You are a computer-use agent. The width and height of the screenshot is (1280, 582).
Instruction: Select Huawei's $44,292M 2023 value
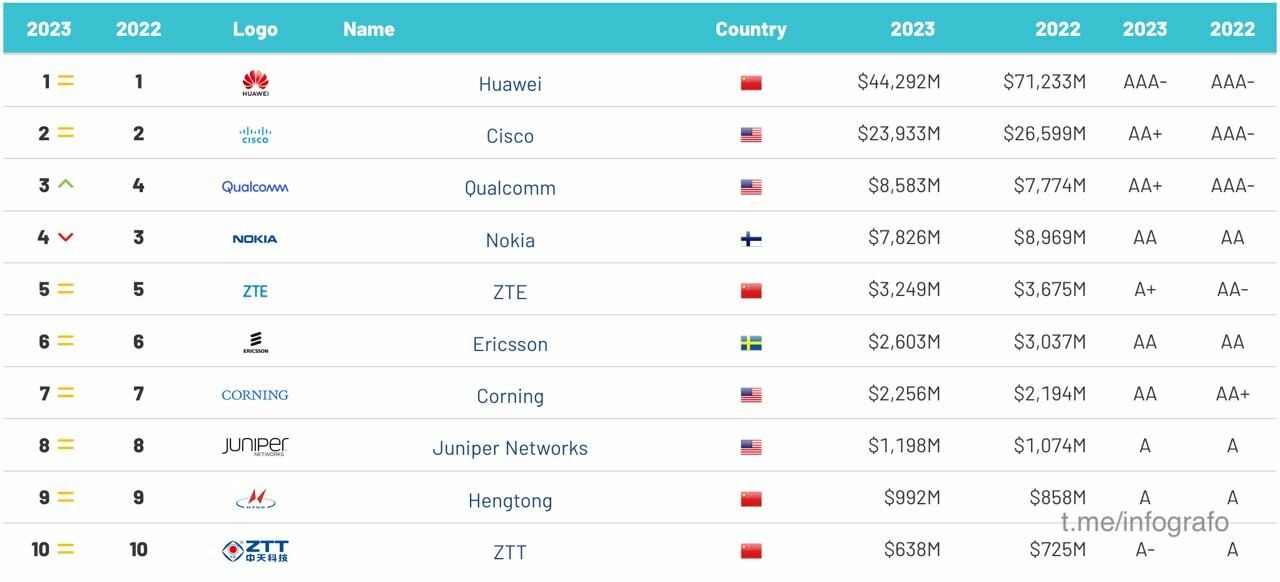click(x=899, y=82)
